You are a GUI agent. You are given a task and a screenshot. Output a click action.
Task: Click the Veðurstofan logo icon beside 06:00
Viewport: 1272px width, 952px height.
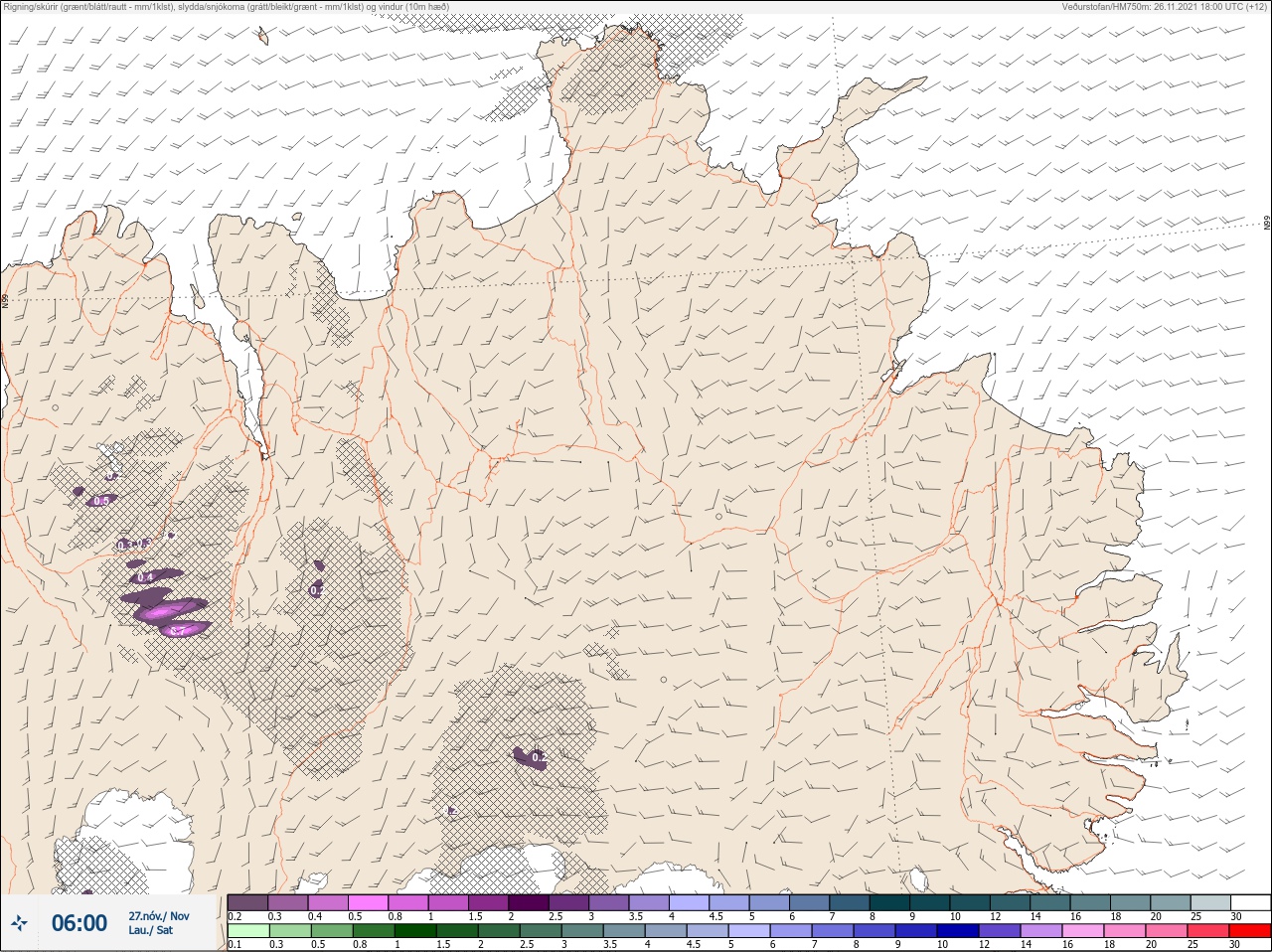pyautogui.click(x=20, y=923)
